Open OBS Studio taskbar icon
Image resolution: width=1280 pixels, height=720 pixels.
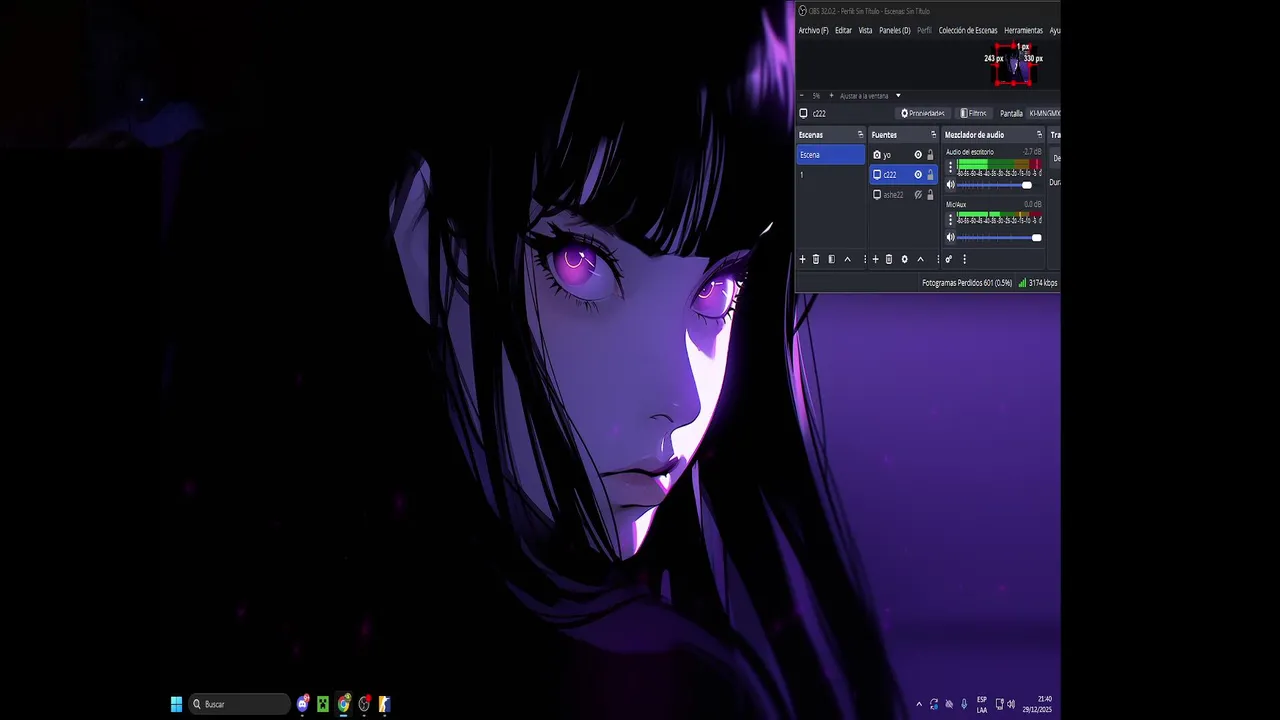point(364,704)
